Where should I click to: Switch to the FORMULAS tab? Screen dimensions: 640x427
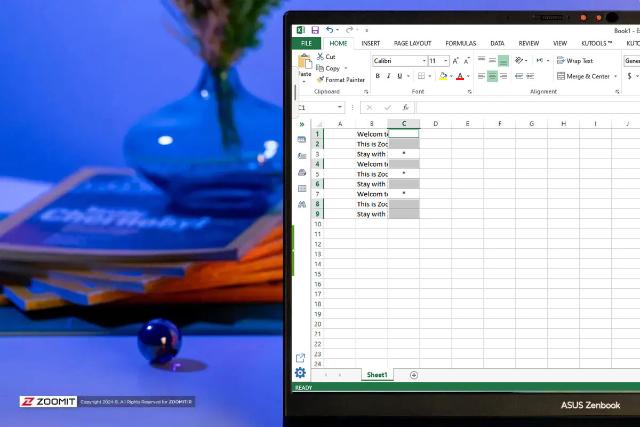click(461, 43)
